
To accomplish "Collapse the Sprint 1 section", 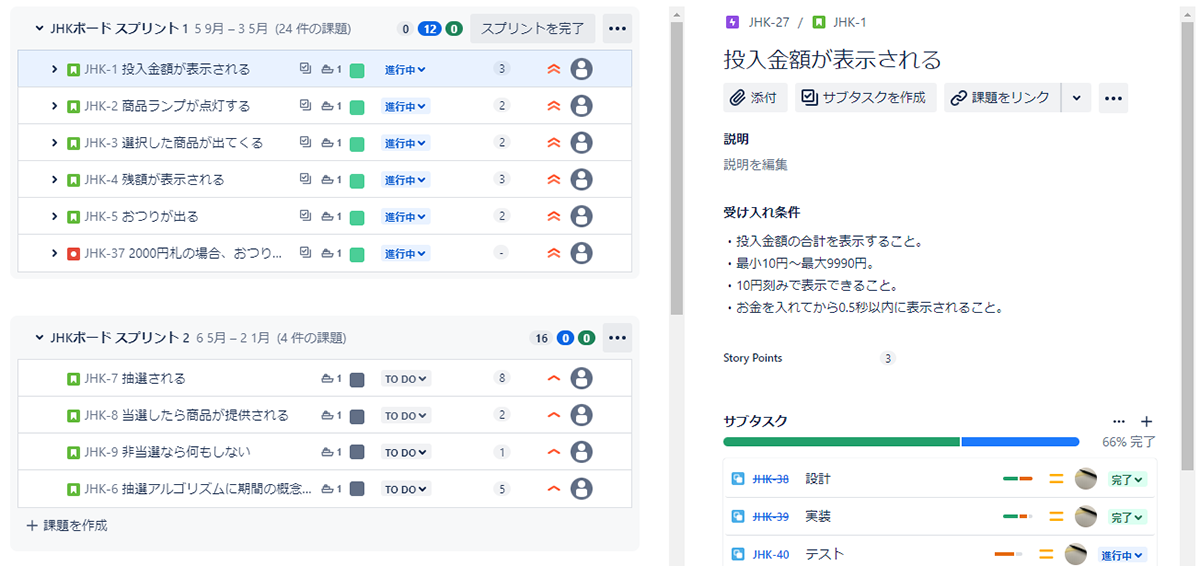I will point(39,29).
